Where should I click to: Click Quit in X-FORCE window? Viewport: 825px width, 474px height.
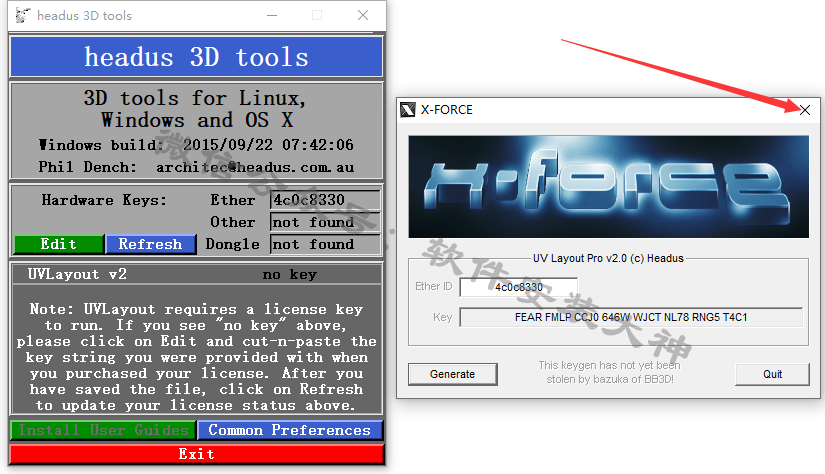(x=772, y=374)
